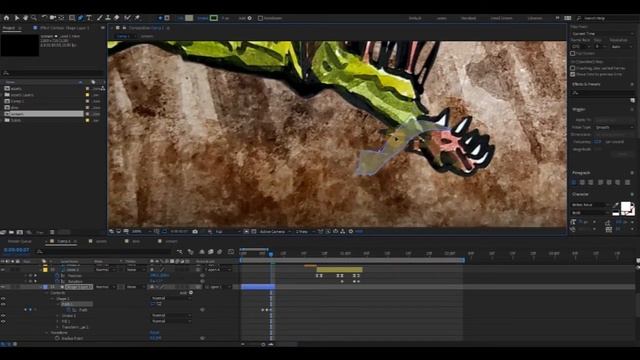The image size is (640, 360).
Task: Hide Shape 1 using its eye icon
Action: (3, 299)
